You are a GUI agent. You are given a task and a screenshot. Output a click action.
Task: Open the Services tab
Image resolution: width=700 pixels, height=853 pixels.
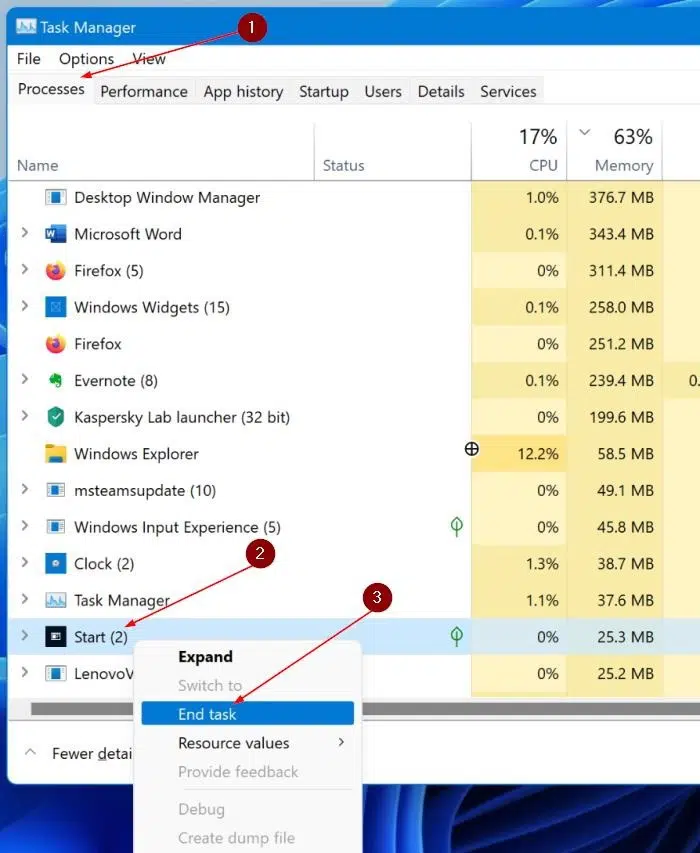tap(508, 91)
